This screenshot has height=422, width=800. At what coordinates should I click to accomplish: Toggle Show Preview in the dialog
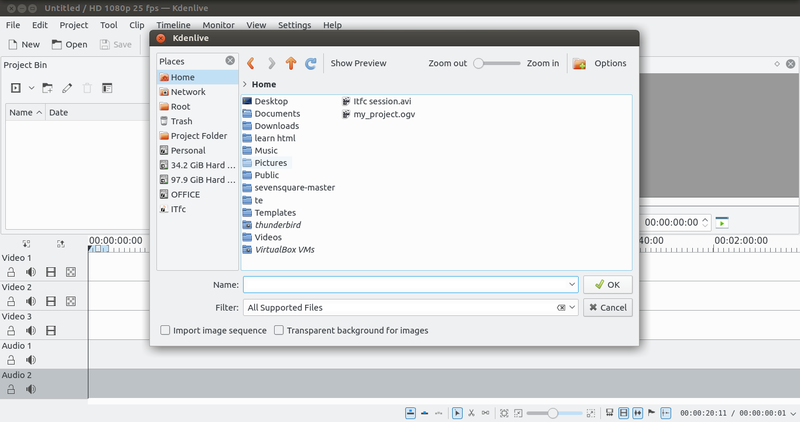358,63
